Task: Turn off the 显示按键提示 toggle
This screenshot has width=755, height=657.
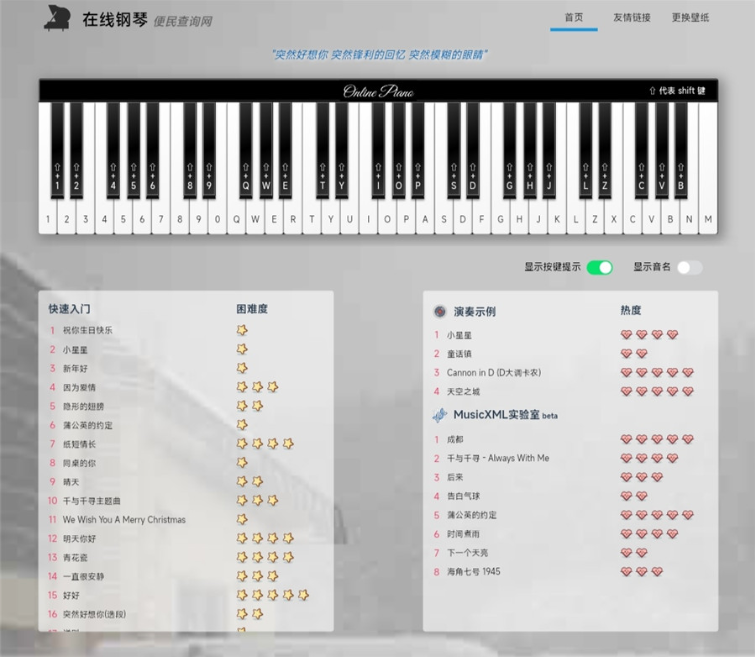Action: [x=599, y=267]
